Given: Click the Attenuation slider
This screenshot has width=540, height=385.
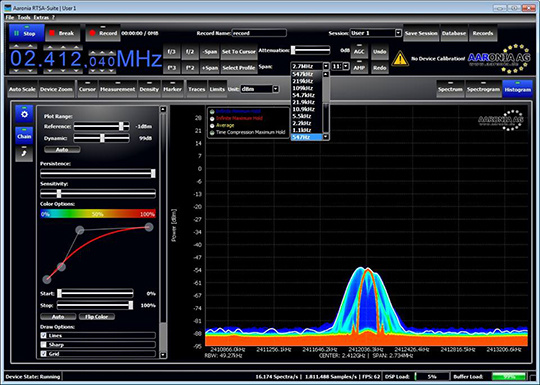Looking at the screenshot, I should [310, 50].
